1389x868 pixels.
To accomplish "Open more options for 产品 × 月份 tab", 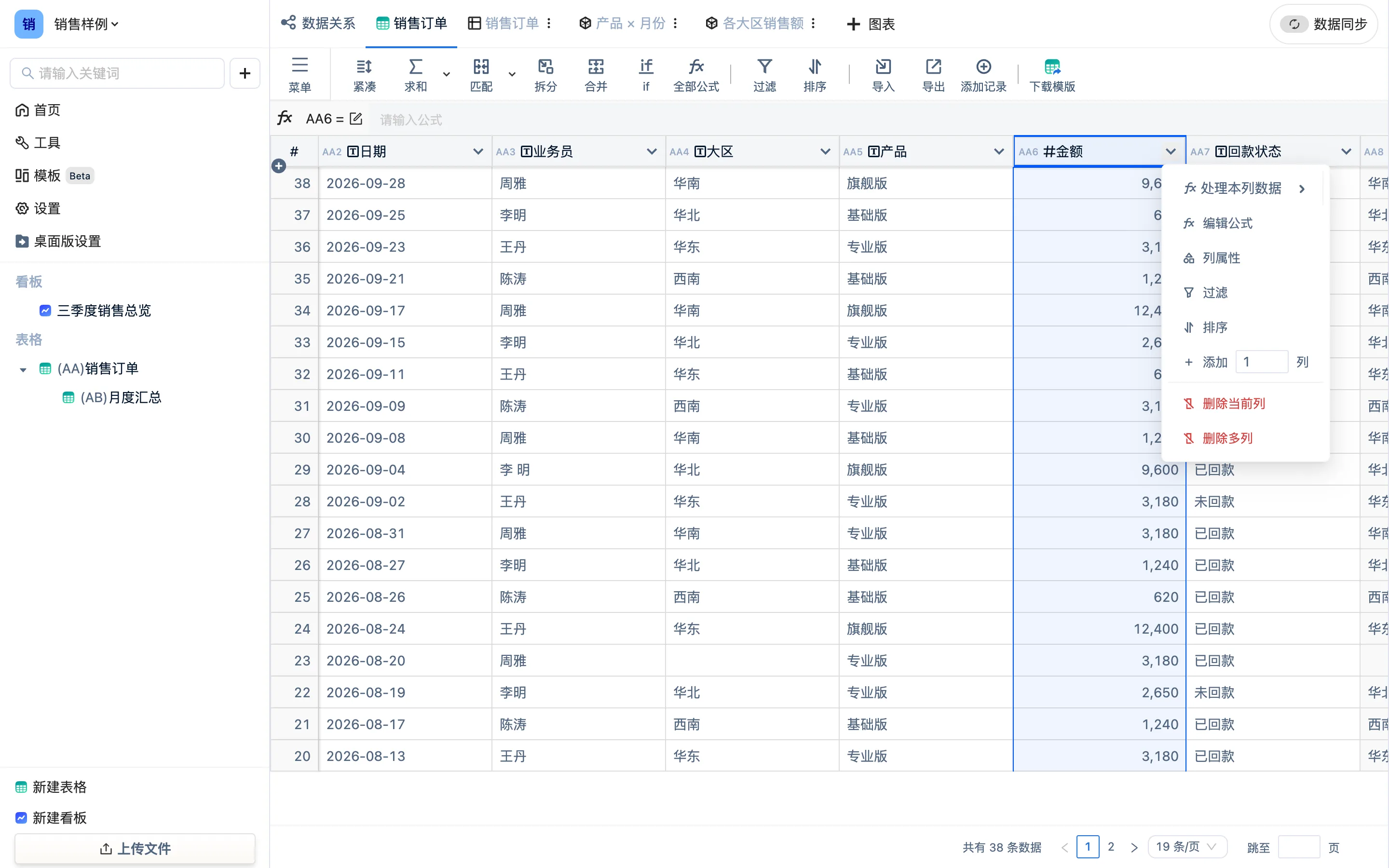I will [675, 24].
